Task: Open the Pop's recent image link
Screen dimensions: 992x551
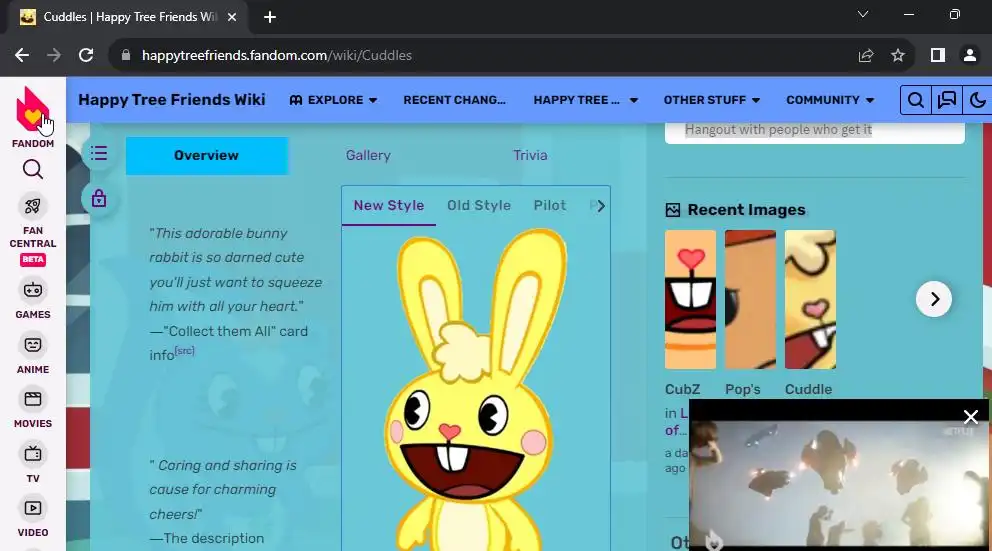Action: (x=743, y=390)
